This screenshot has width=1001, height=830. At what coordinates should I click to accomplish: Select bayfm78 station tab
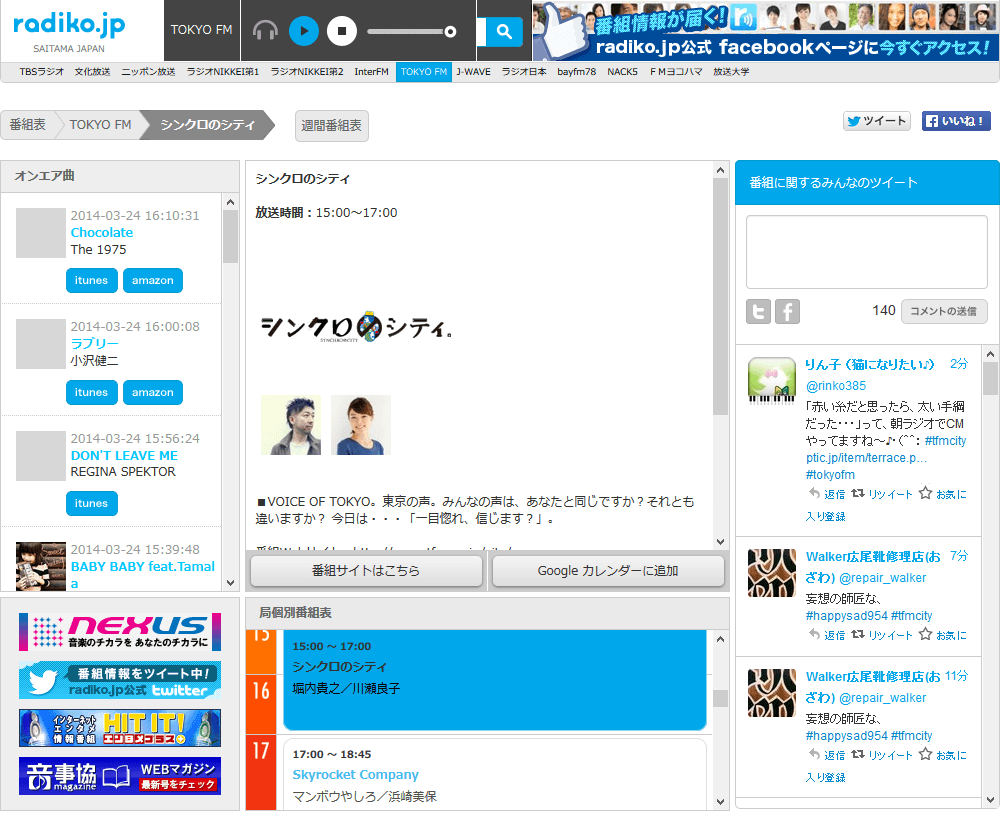click(576, 72)
